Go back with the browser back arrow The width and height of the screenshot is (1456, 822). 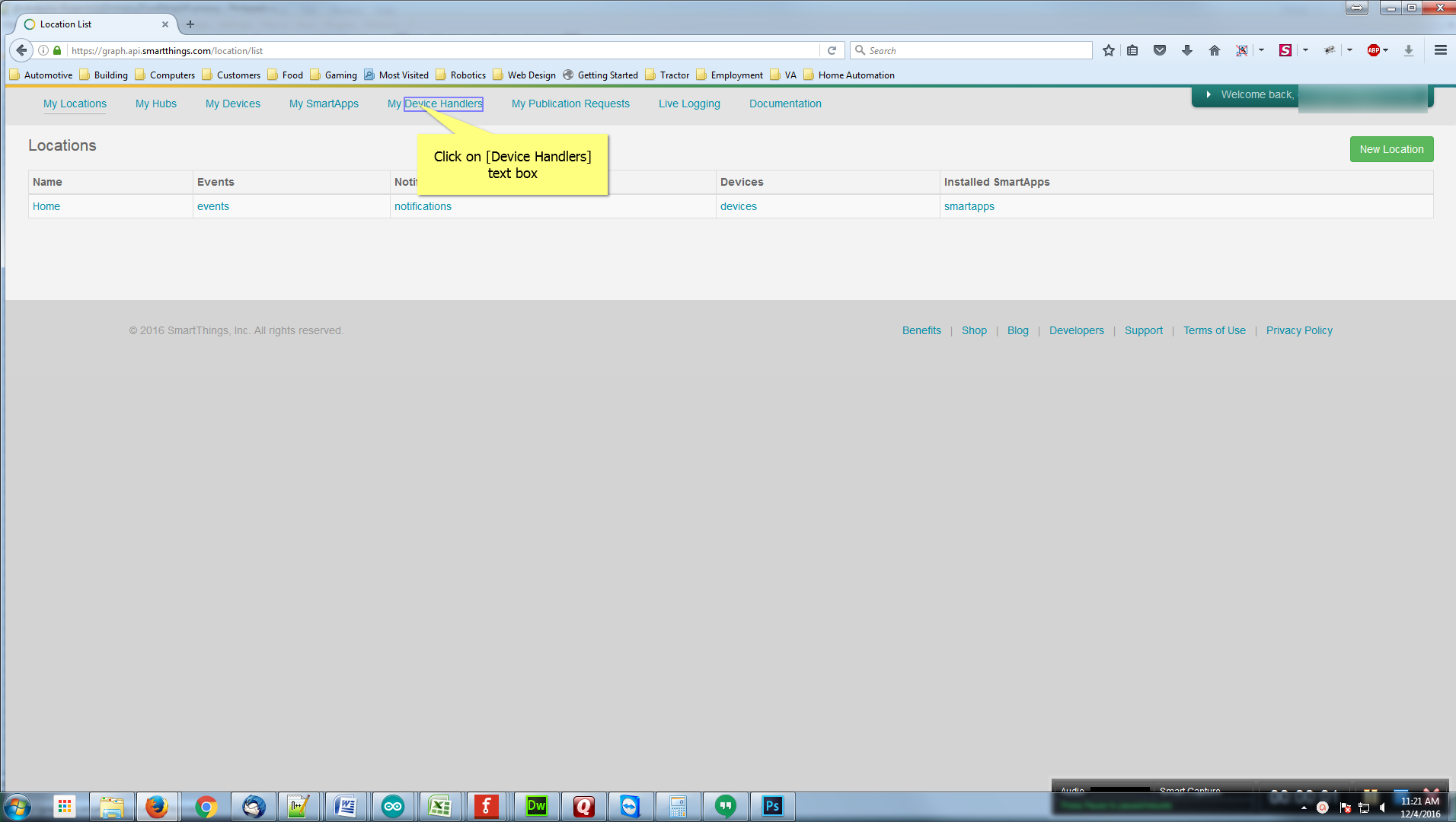pos(21,50)
